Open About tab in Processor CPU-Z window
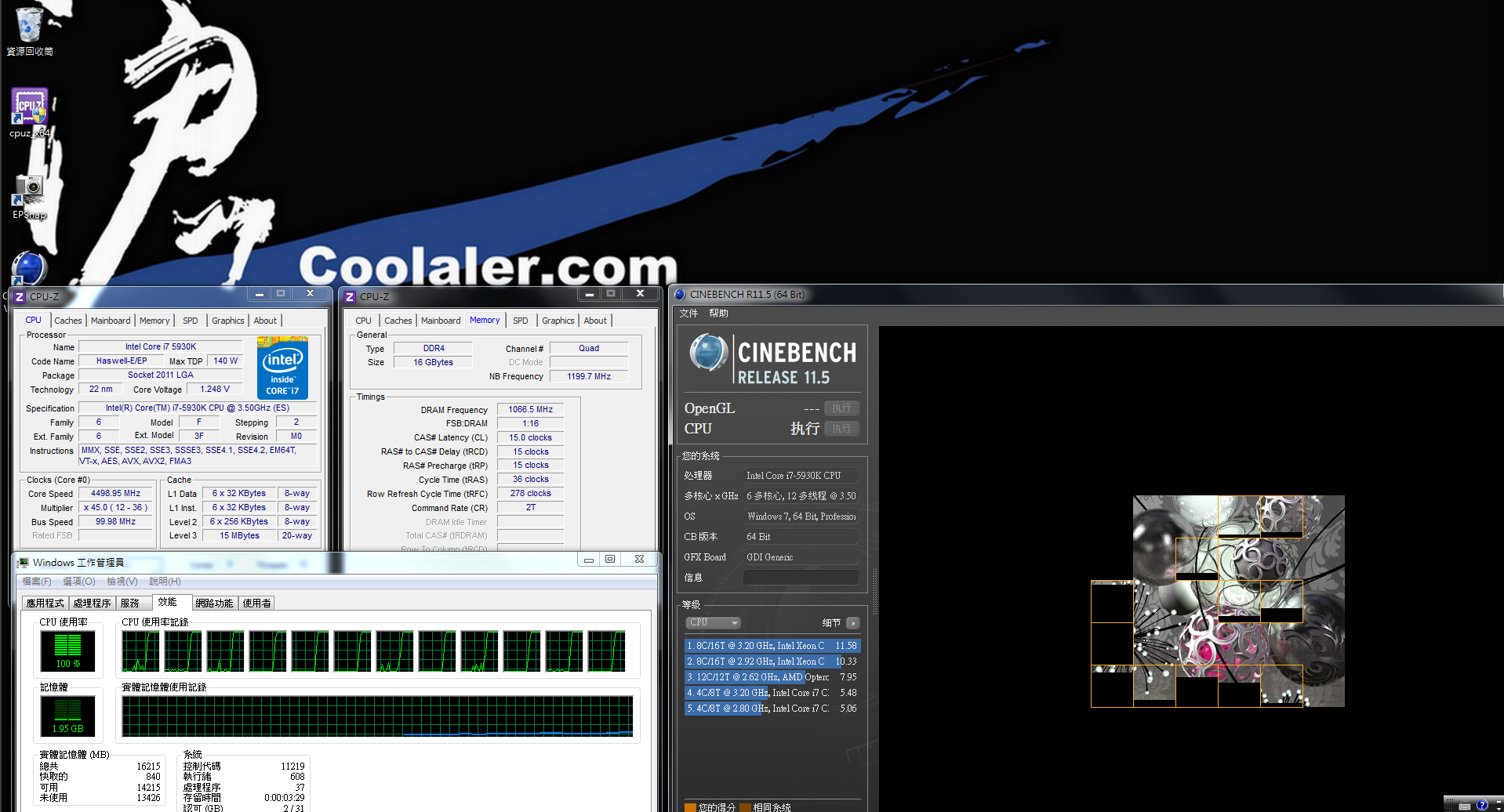1504x812 pixels. pyautogui.click(x=265, y=321)
